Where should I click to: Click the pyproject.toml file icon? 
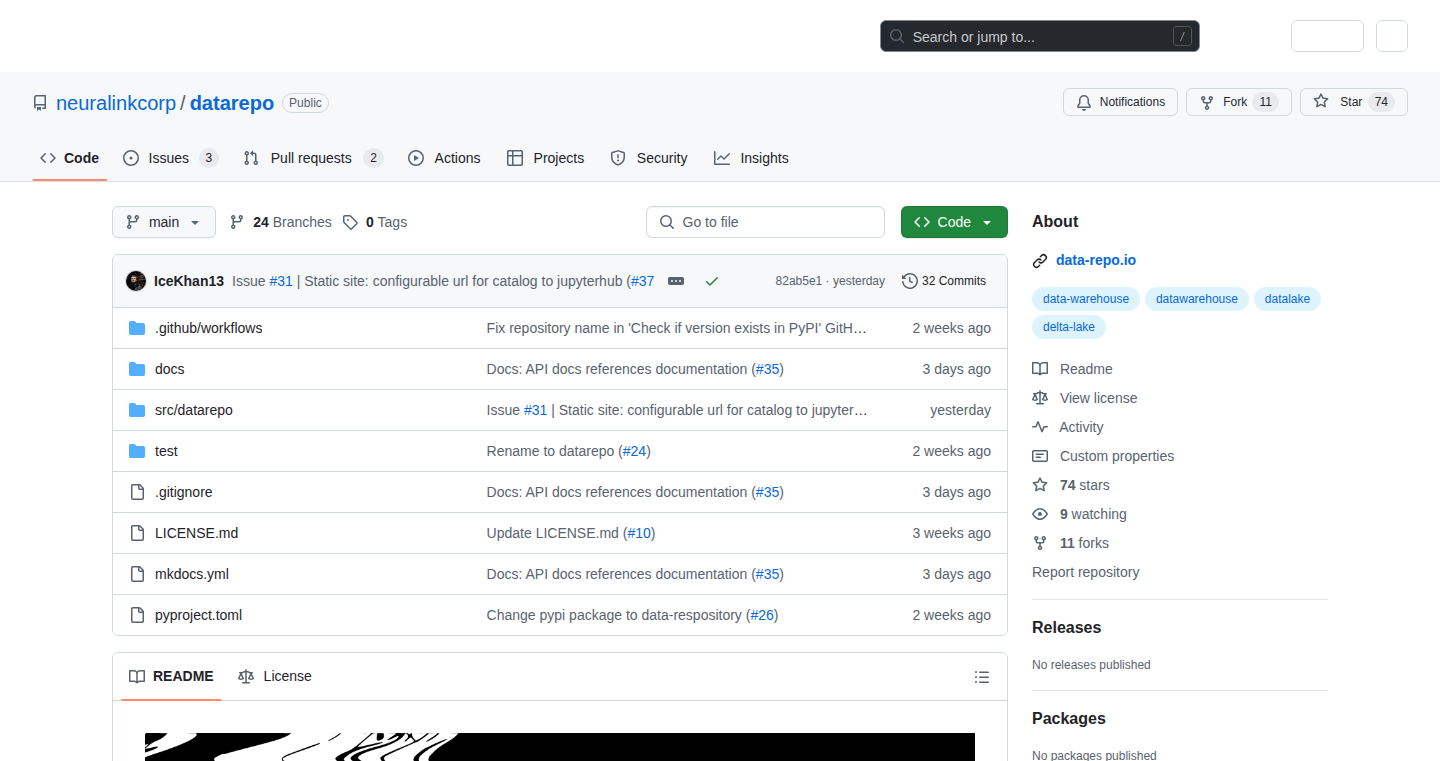(137, 615)
